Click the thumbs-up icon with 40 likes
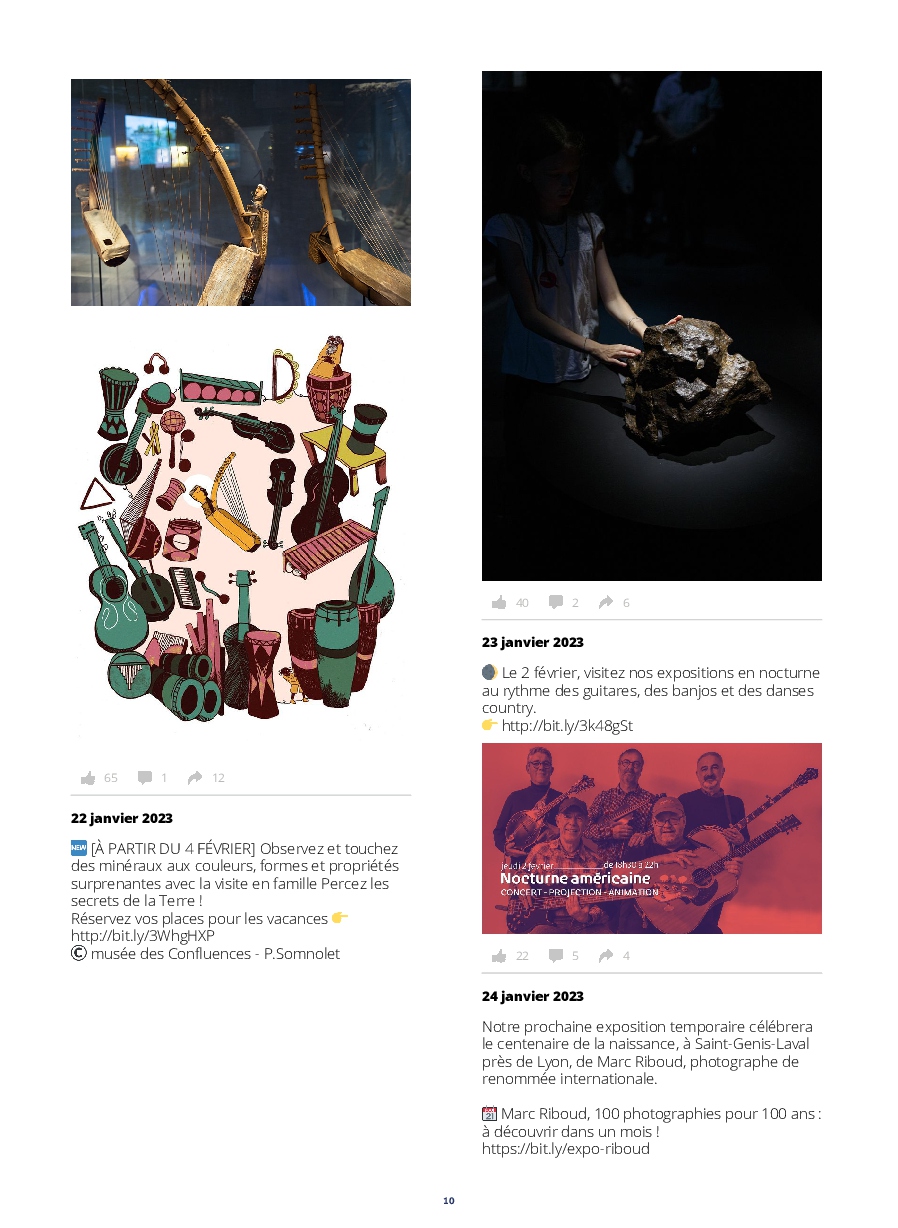Screen dimensions: 898x1228 pos(499,602)
